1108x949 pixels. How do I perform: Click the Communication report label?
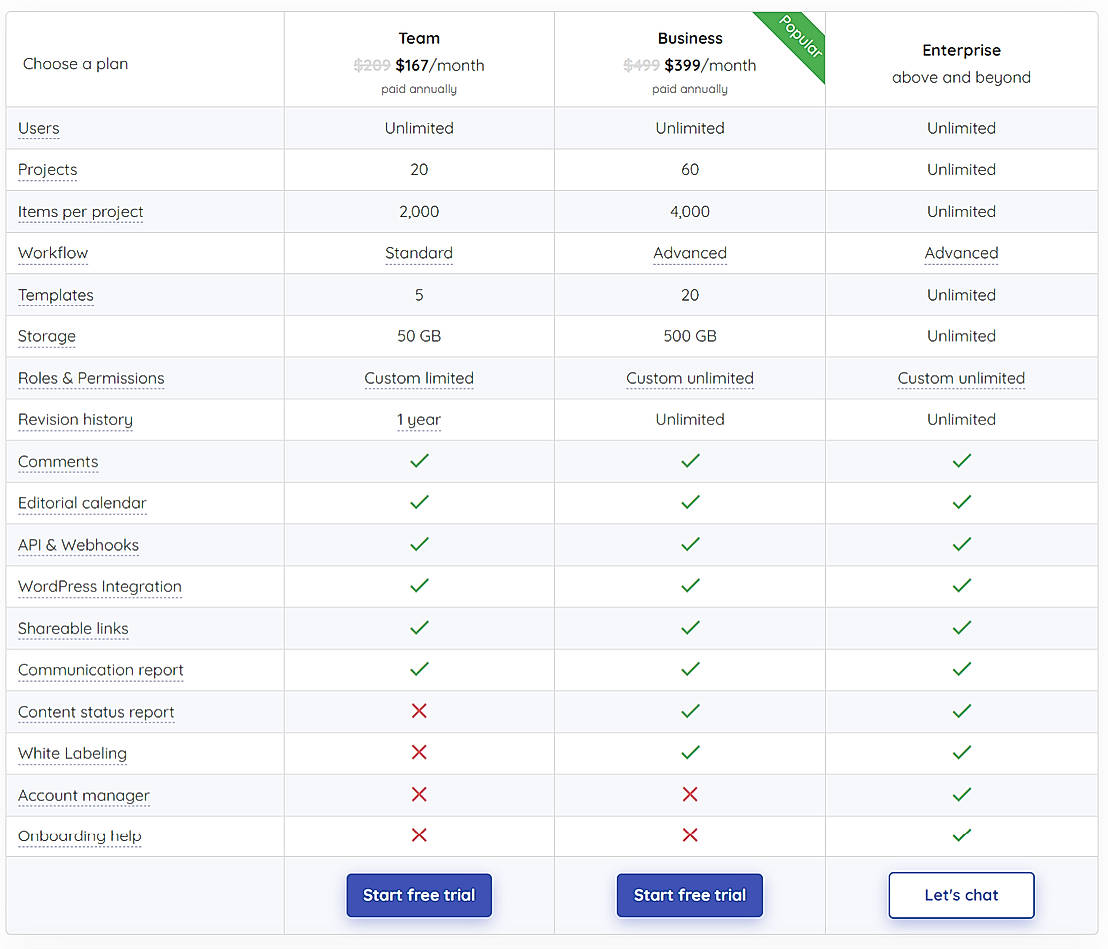(100, 670)
